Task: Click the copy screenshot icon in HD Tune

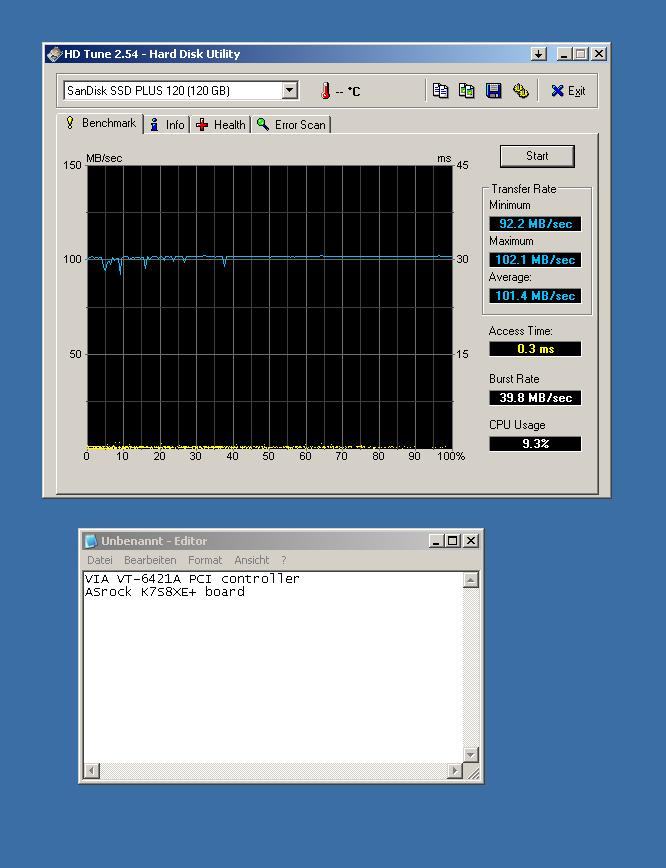Action: coord(467,90)
